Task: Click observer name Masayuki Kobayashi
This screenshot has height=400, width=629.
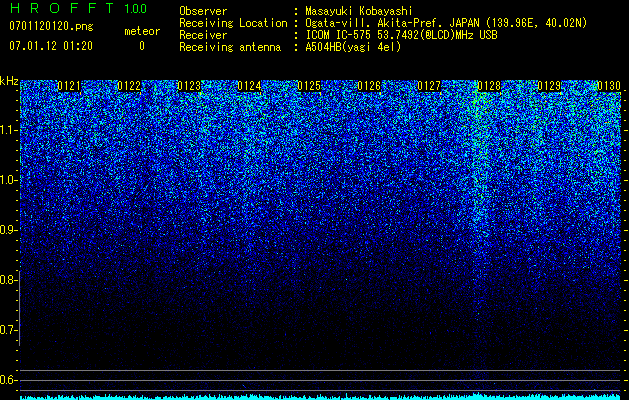Action: click(x=359, y=11)
